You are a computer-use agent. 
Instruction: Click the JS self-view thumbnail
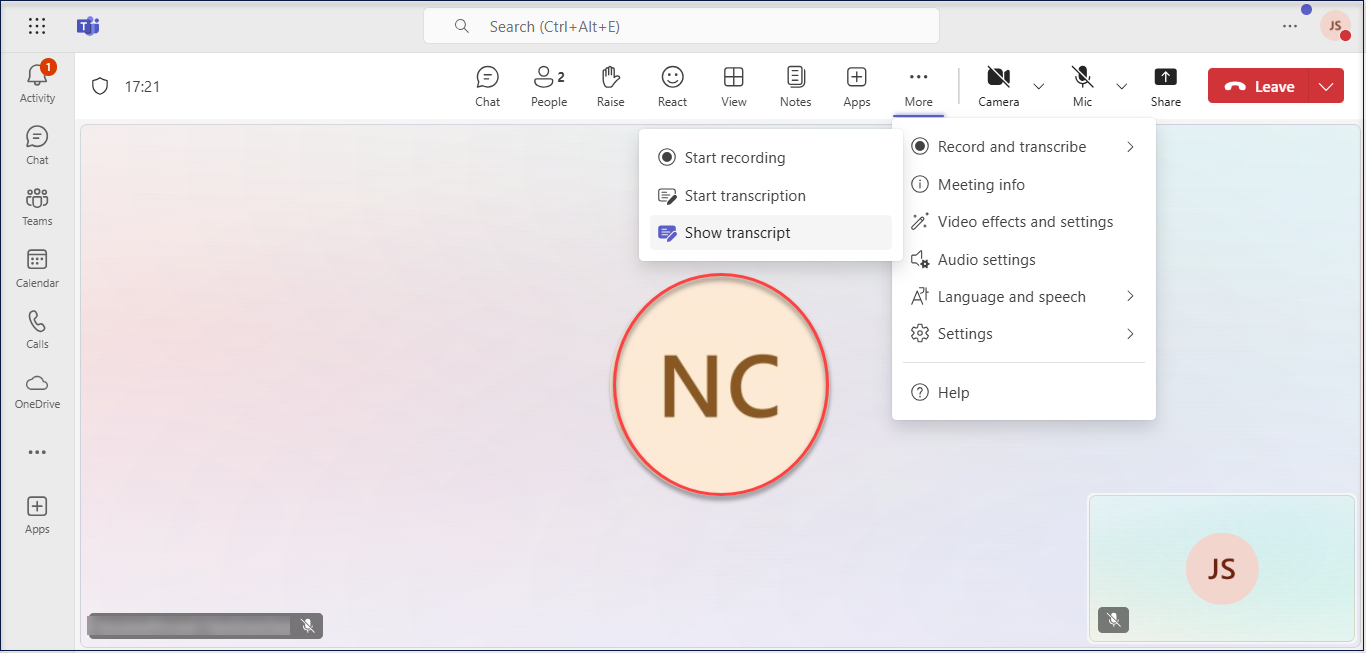click(1221, 567)
